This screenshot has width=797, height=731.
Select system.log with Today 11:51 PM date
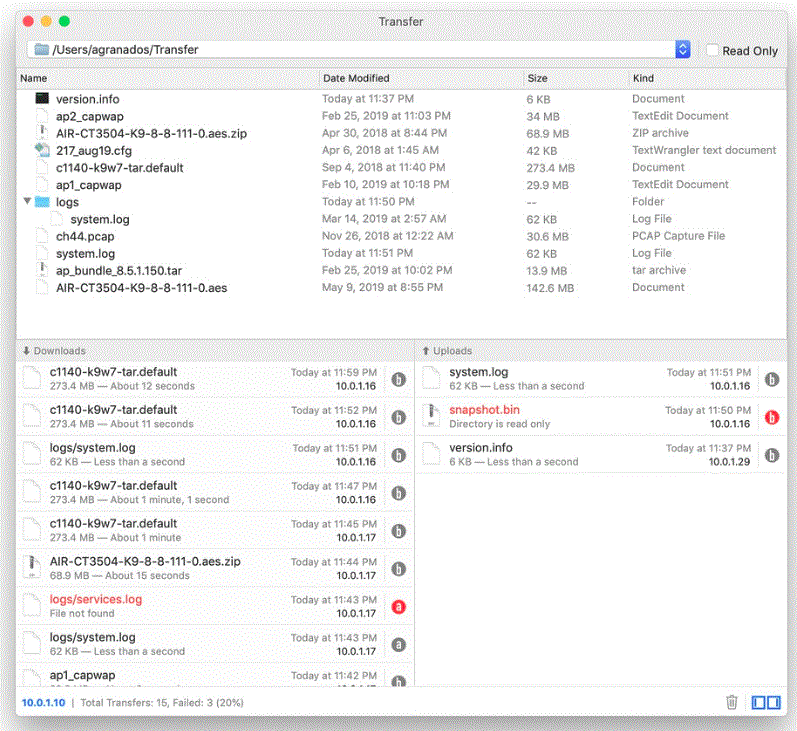pos(85,254)
